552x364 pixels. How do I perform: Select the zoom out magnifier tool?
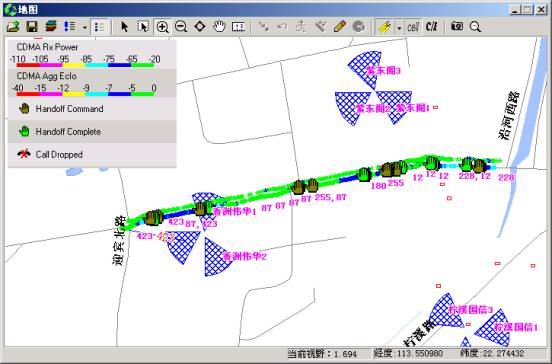tap(181, 27)
